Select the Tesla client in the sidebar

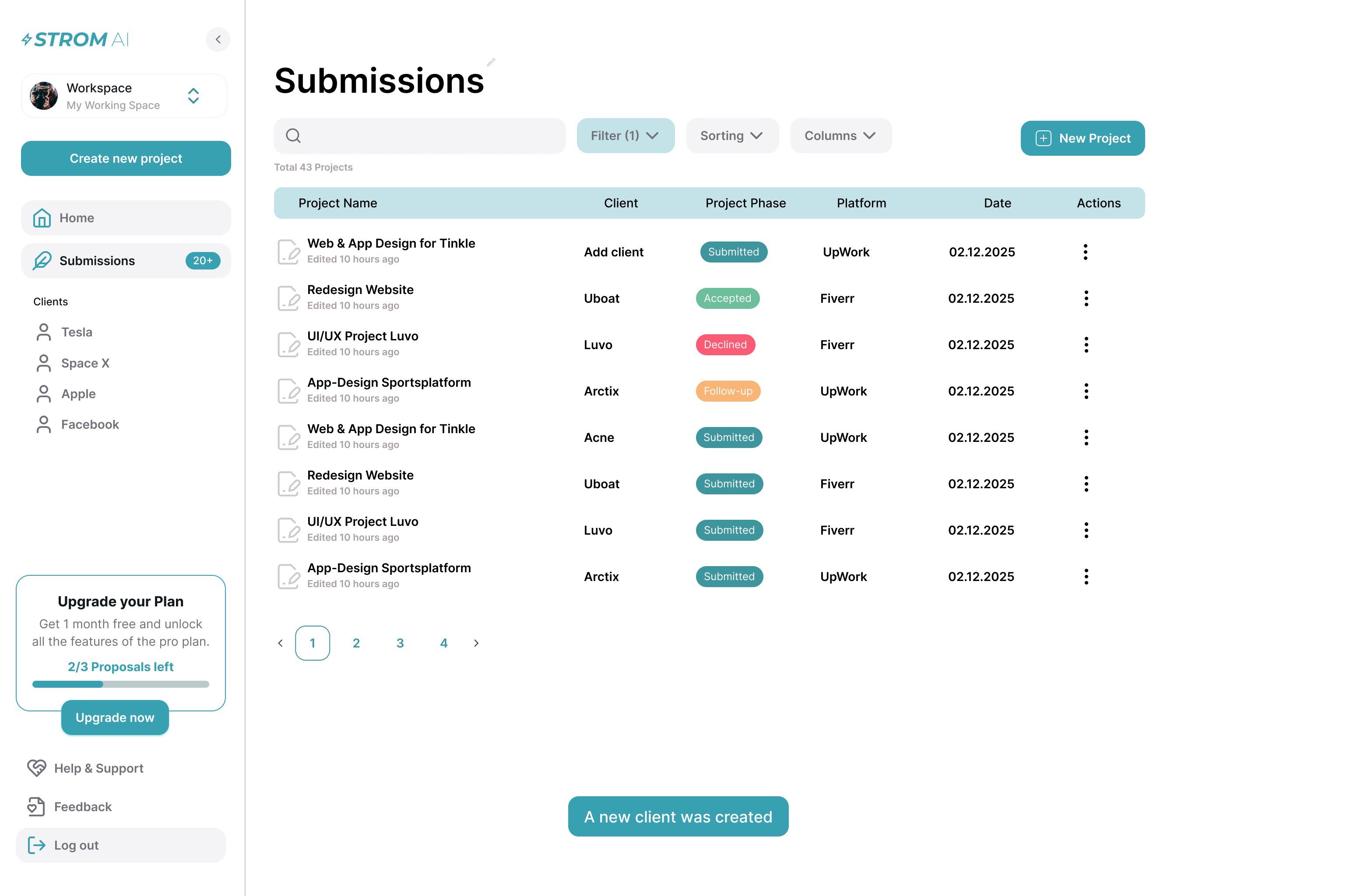tap(77, 332)
